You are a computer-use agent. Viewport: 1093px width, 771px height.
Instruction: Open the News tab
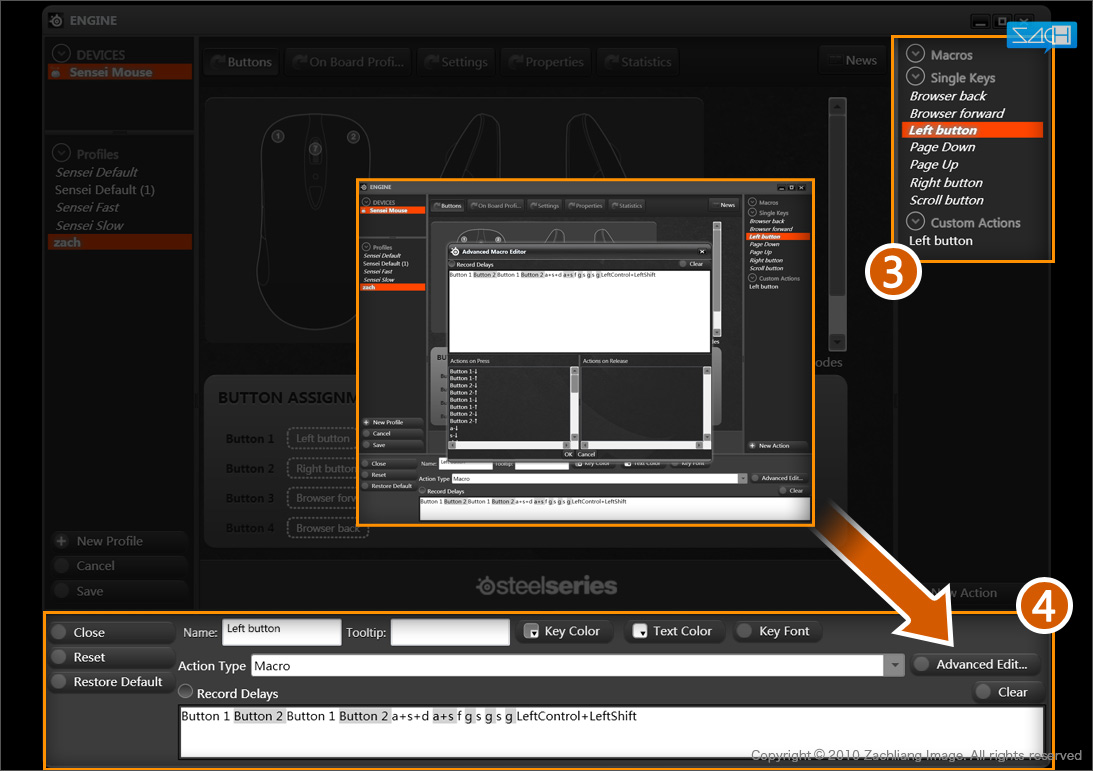tap(852, 61)
